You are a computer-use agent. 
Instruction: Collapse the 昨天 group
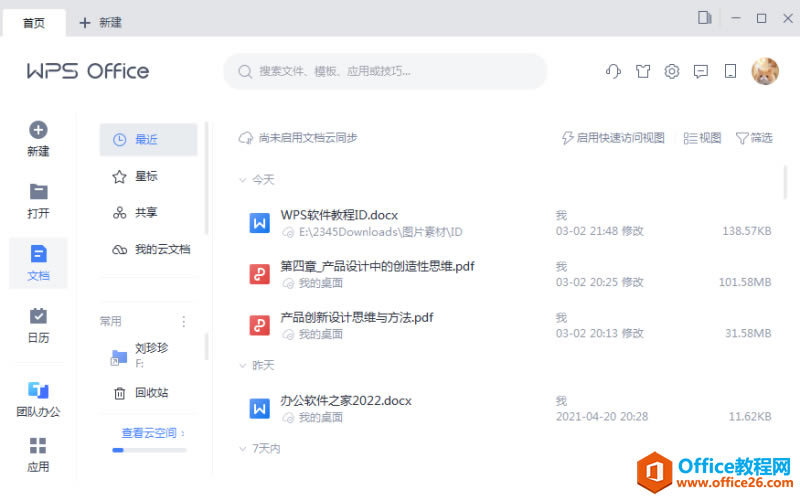click(x=243, y=365)
